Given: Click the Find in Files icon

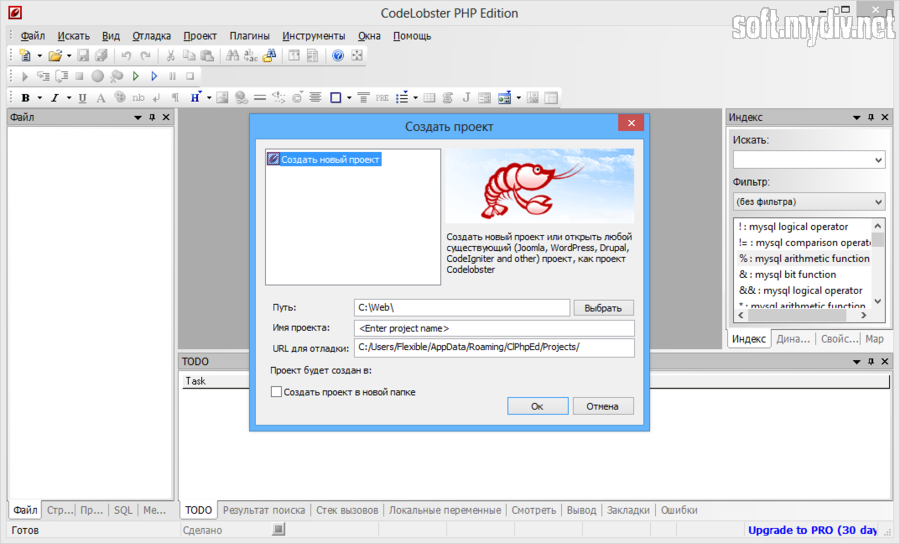Looking at the screenshot, I should coord(269,56).
